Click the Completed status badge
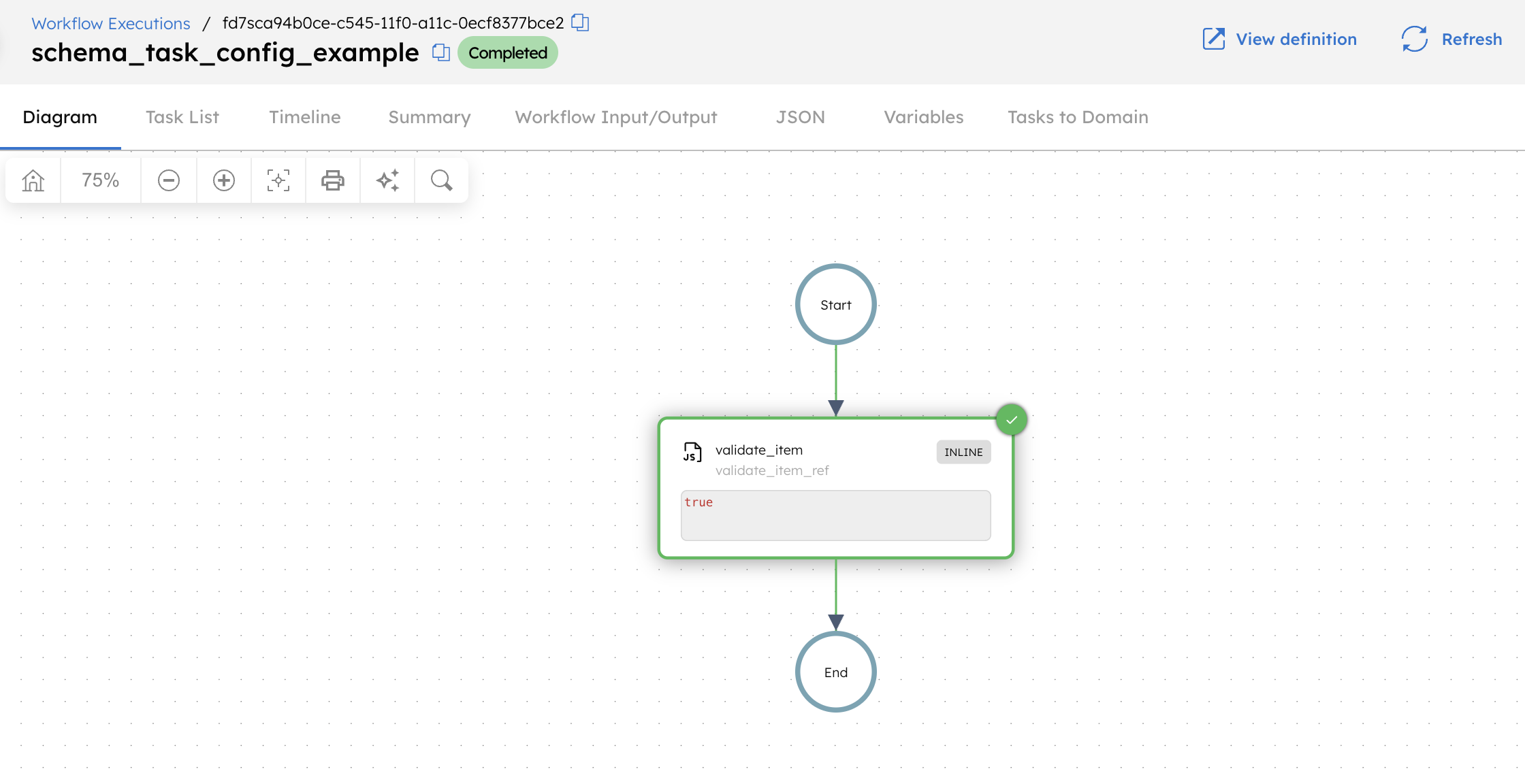Screen dimensions: 1525x784 tap(507, 52)
